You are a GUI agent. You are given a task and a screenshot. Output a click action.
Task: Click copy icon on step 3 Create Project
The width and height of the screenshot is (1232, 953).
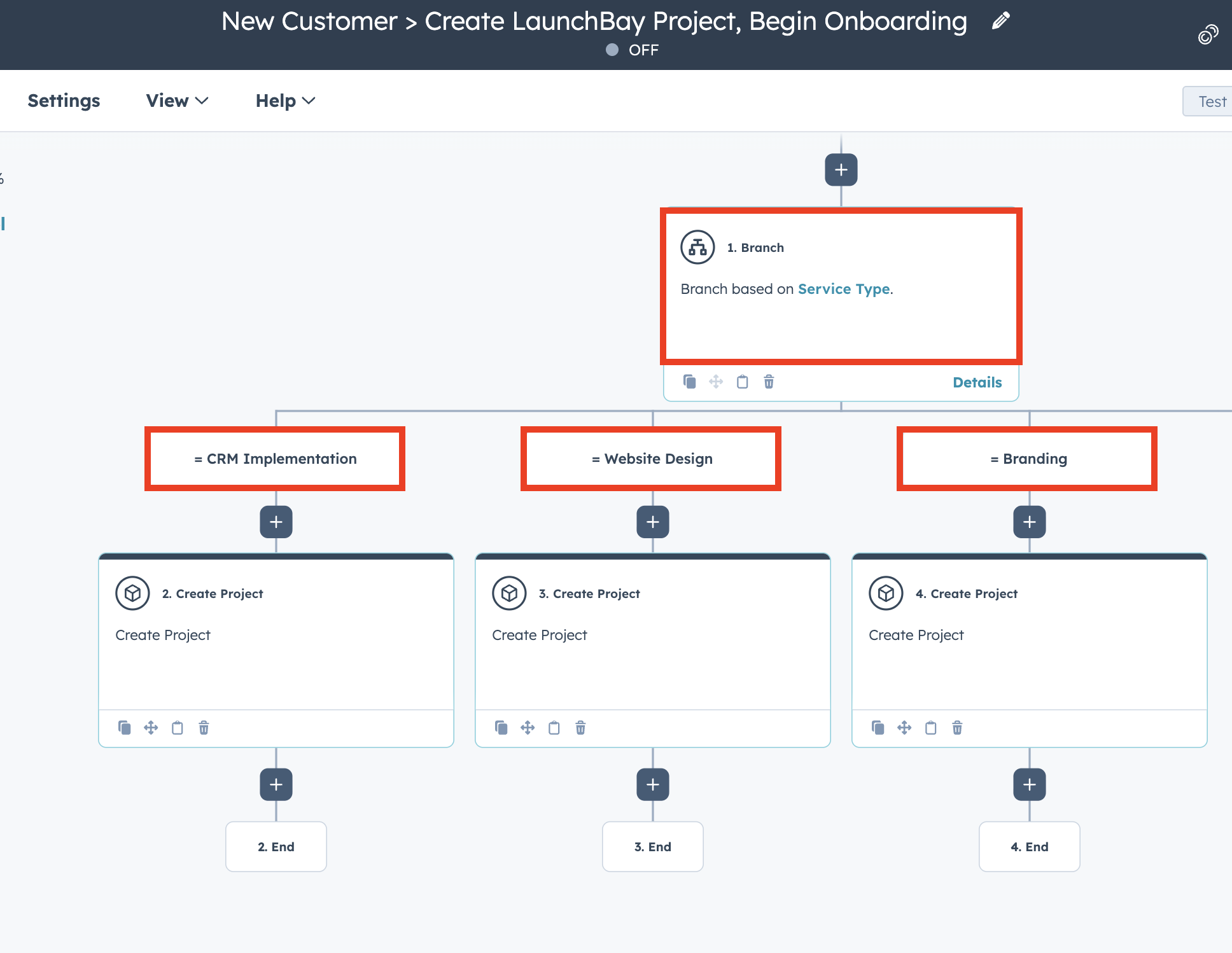click(501, 728)
